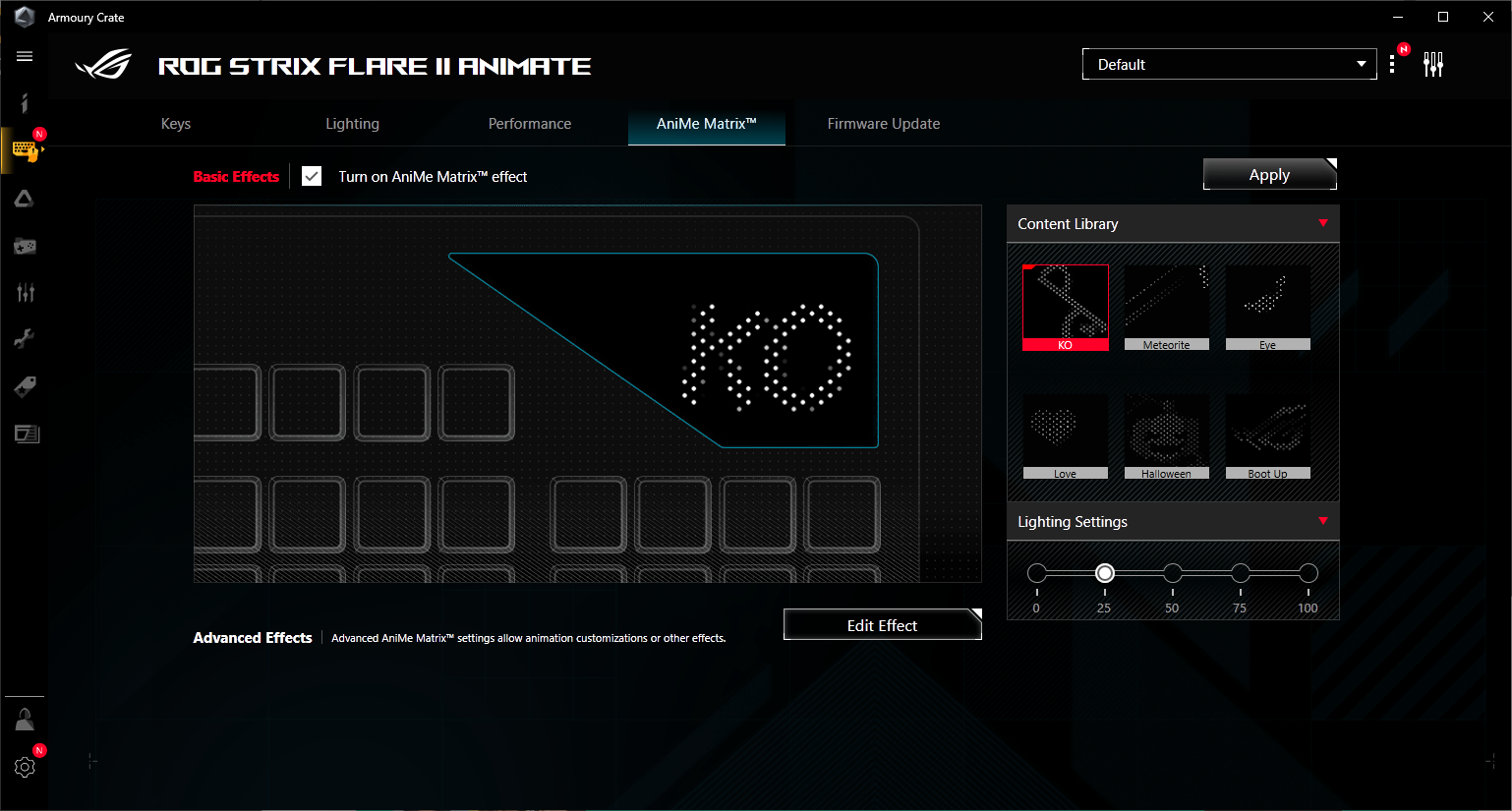Switch to the Lighting tab
Screen dimensions: 1512x811
pyautogui.click(x=353, y=124)
